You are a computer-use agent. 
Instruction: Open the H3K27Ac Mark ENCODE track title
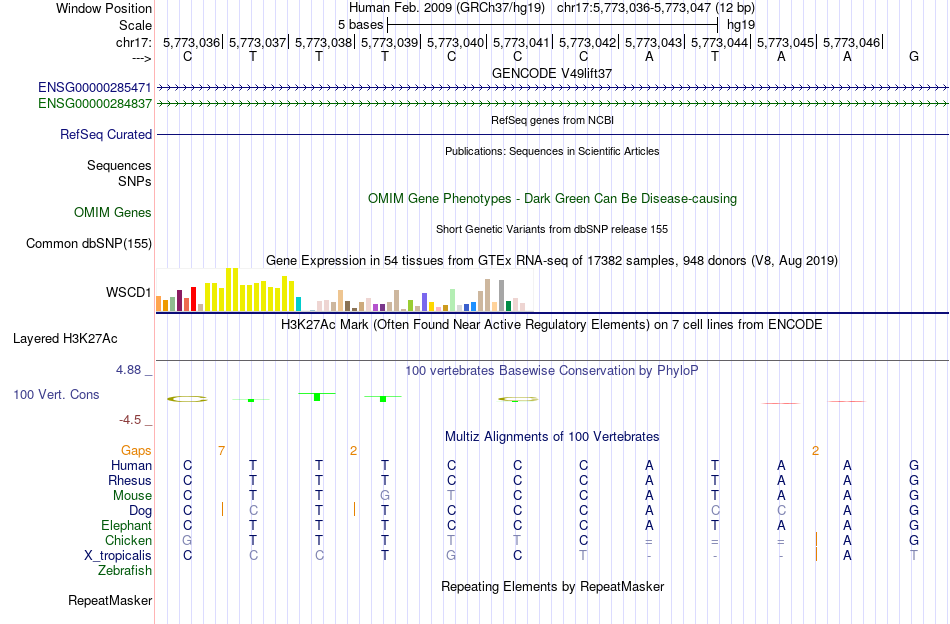click(x=552, y=324)
